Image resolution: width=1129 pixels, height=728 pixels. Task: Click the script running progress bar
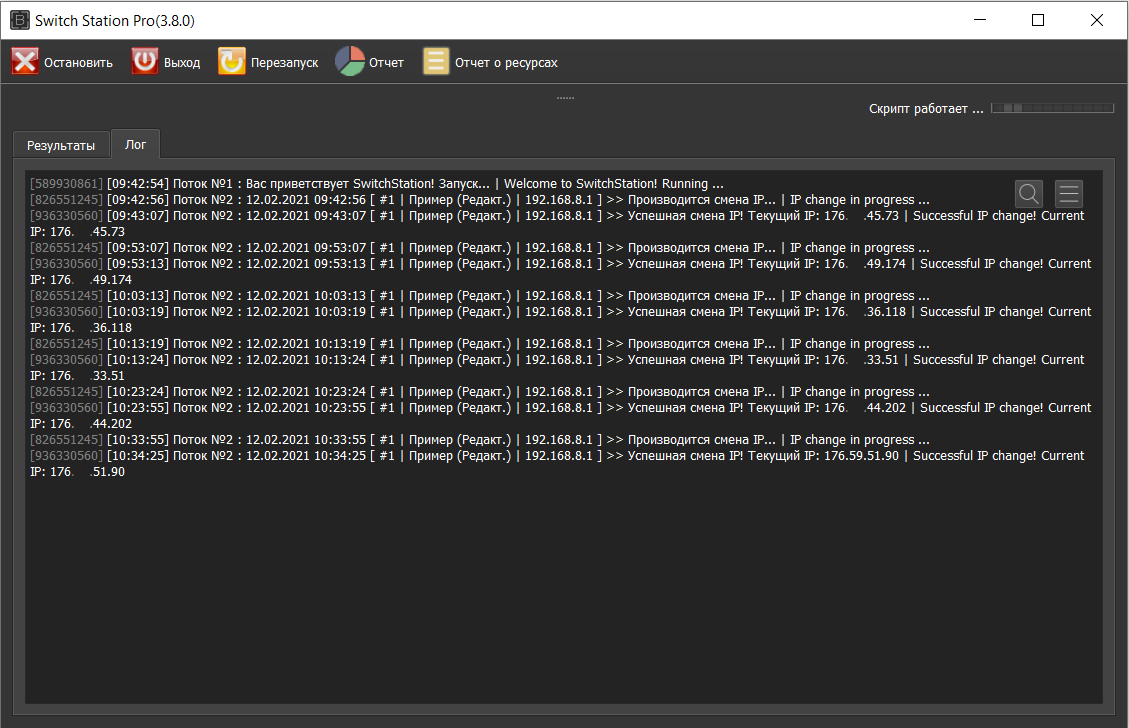click(1053, 108)
